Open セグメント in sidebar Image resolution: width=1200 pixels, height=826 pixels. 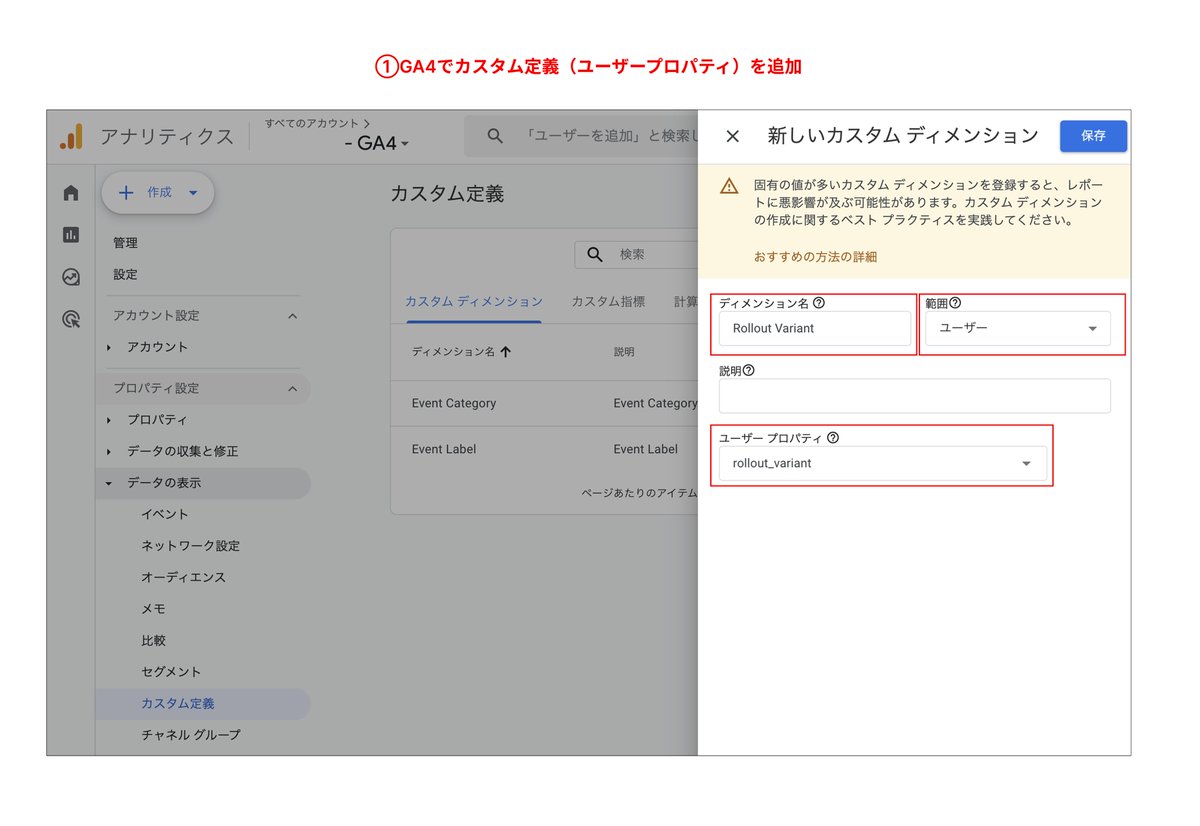tap(171, 672)
